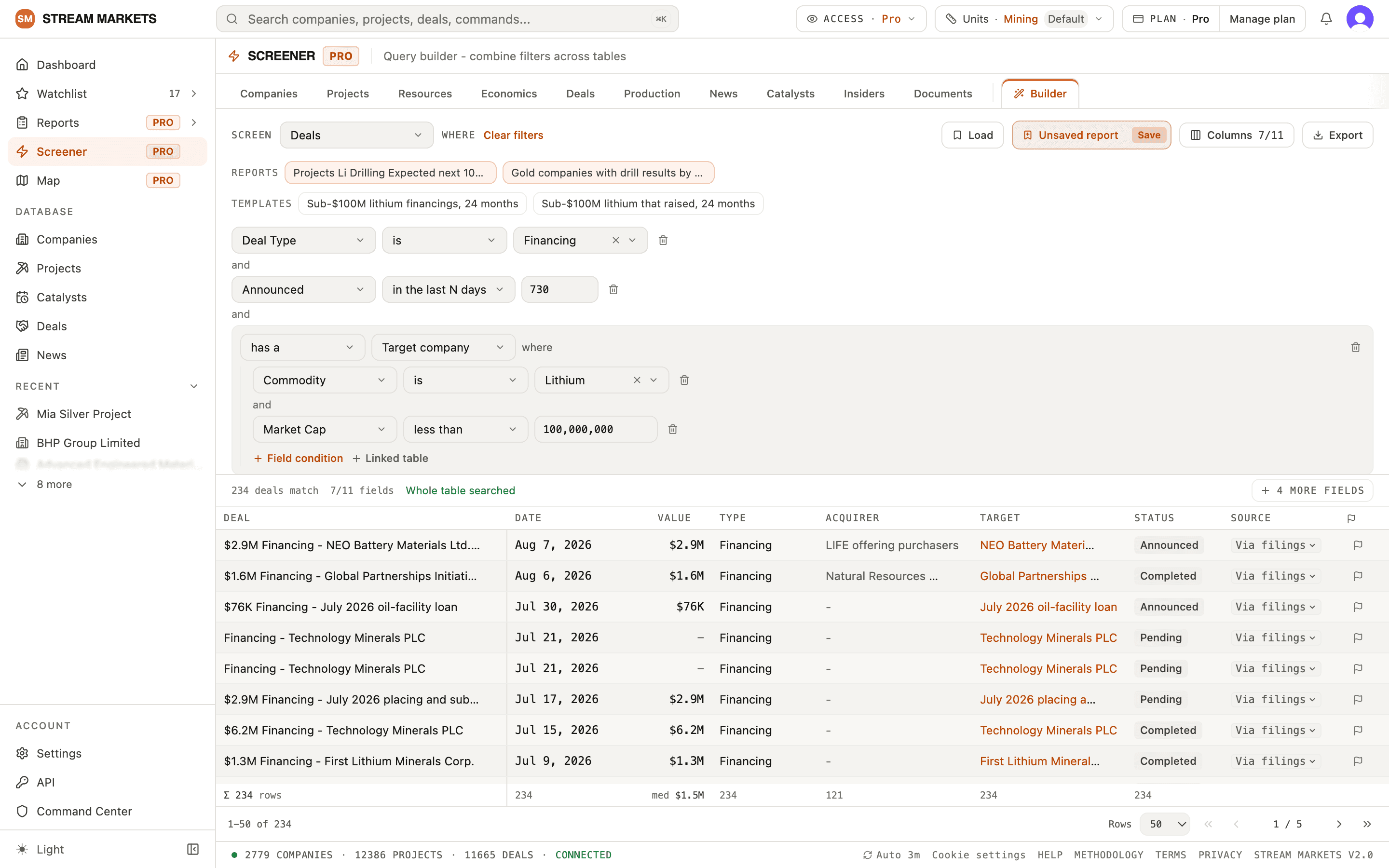Go to the next results page
The height and width of the screenshot is (868, 1389).
point(1338,824)
